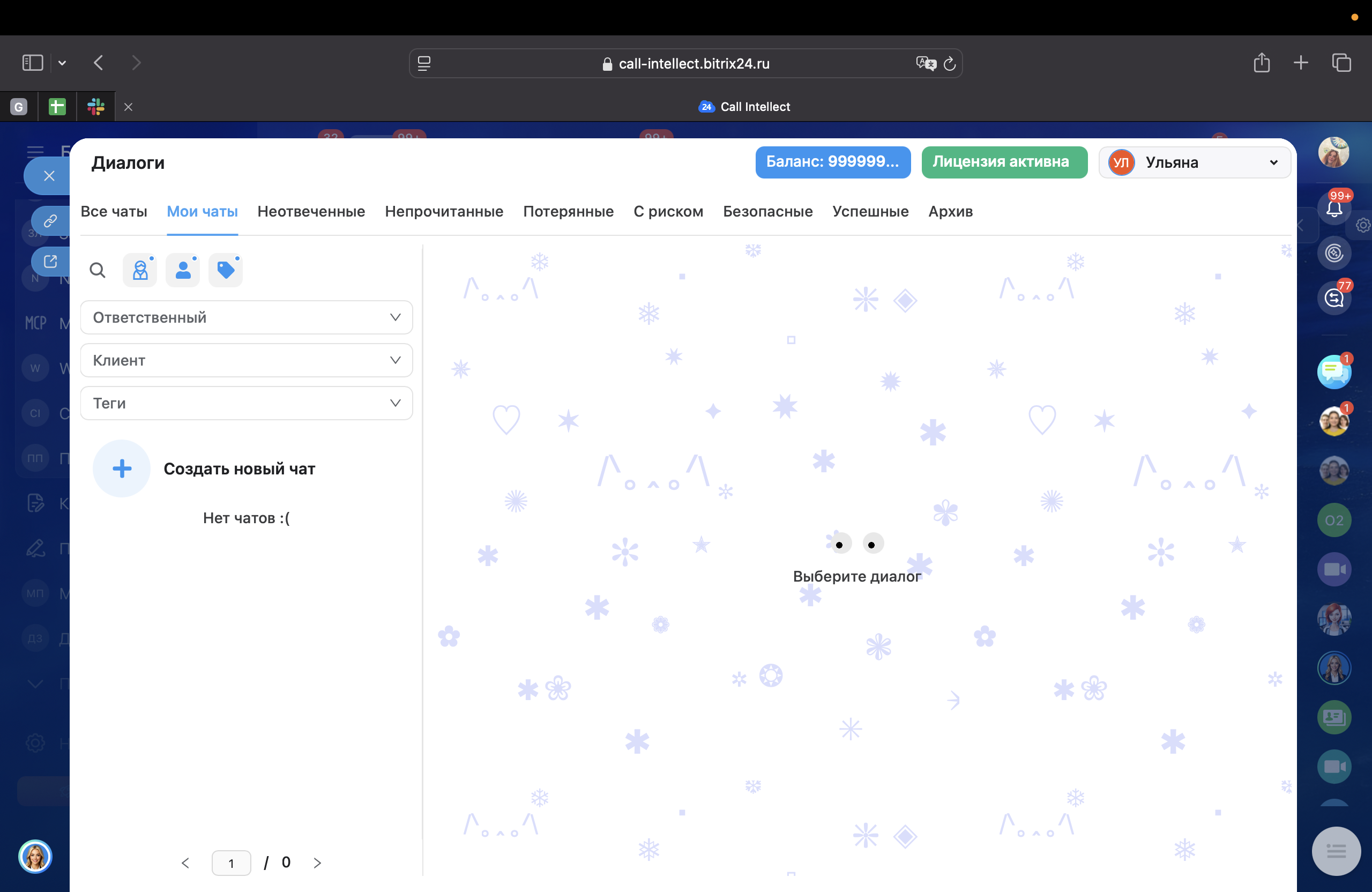Open slider in new window icon
This screenshot has height=892, width=1372.
(x=51, y=261)
